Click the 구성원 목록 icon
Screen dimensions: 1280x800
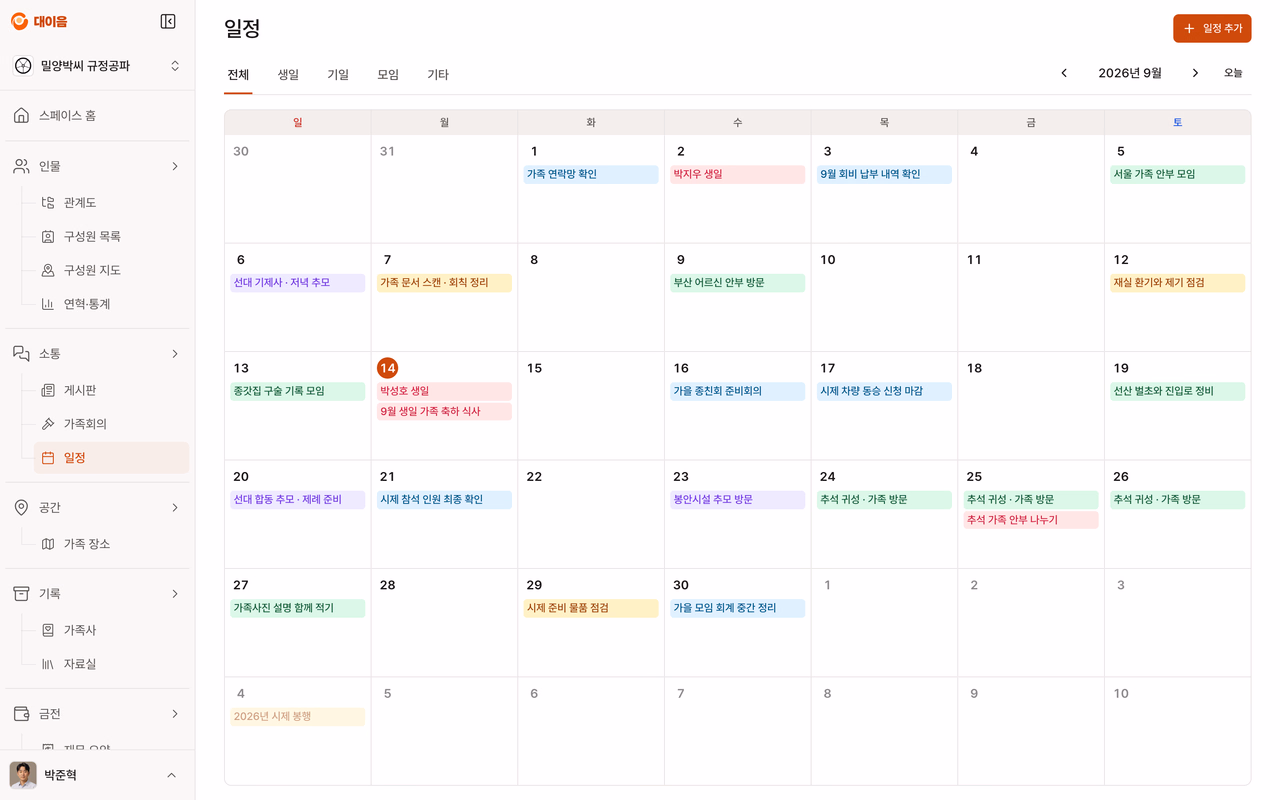[48, 237]
